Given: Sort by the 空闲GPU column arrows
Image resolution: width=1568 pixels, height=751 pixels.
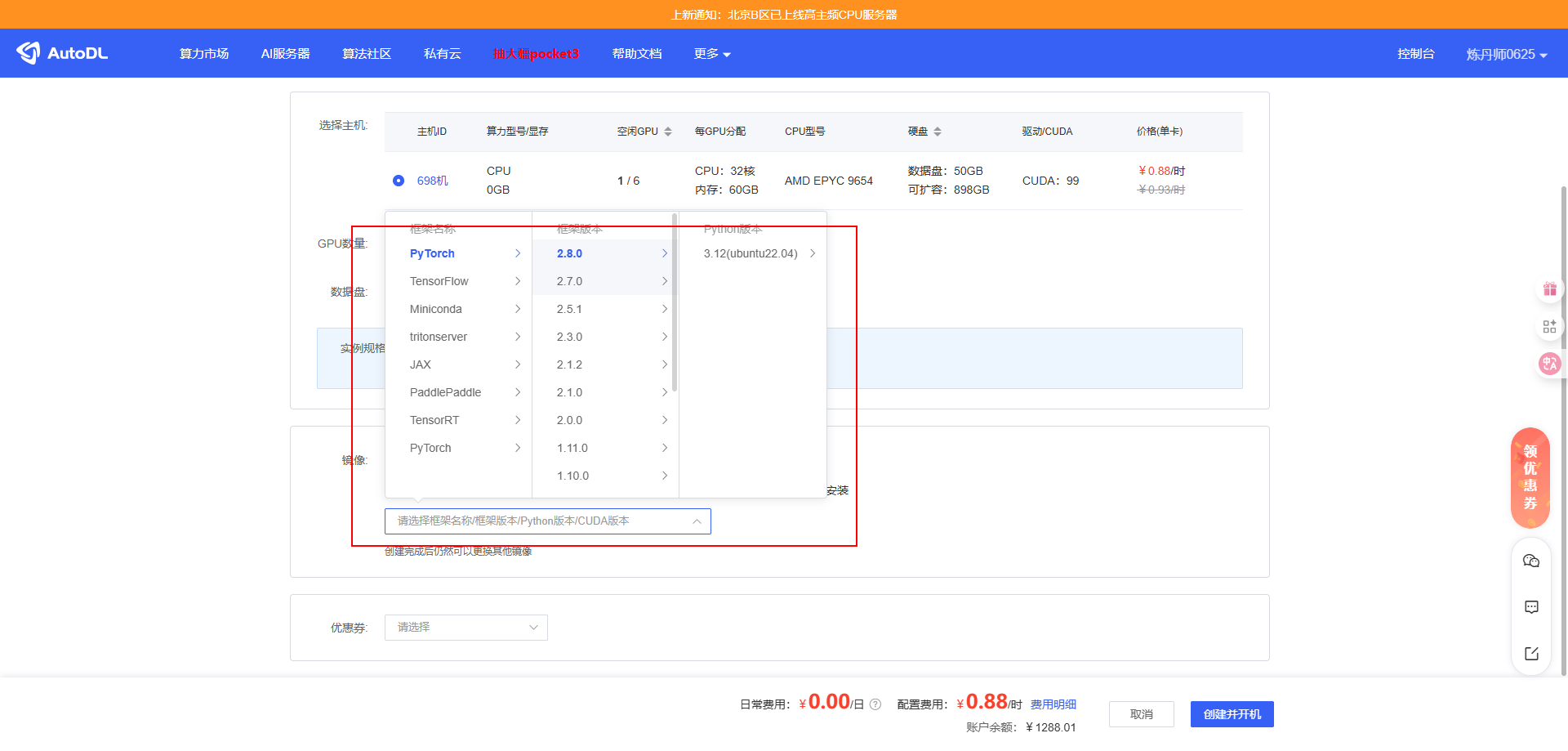Looking at the screenshot, I should click(668, 132).
